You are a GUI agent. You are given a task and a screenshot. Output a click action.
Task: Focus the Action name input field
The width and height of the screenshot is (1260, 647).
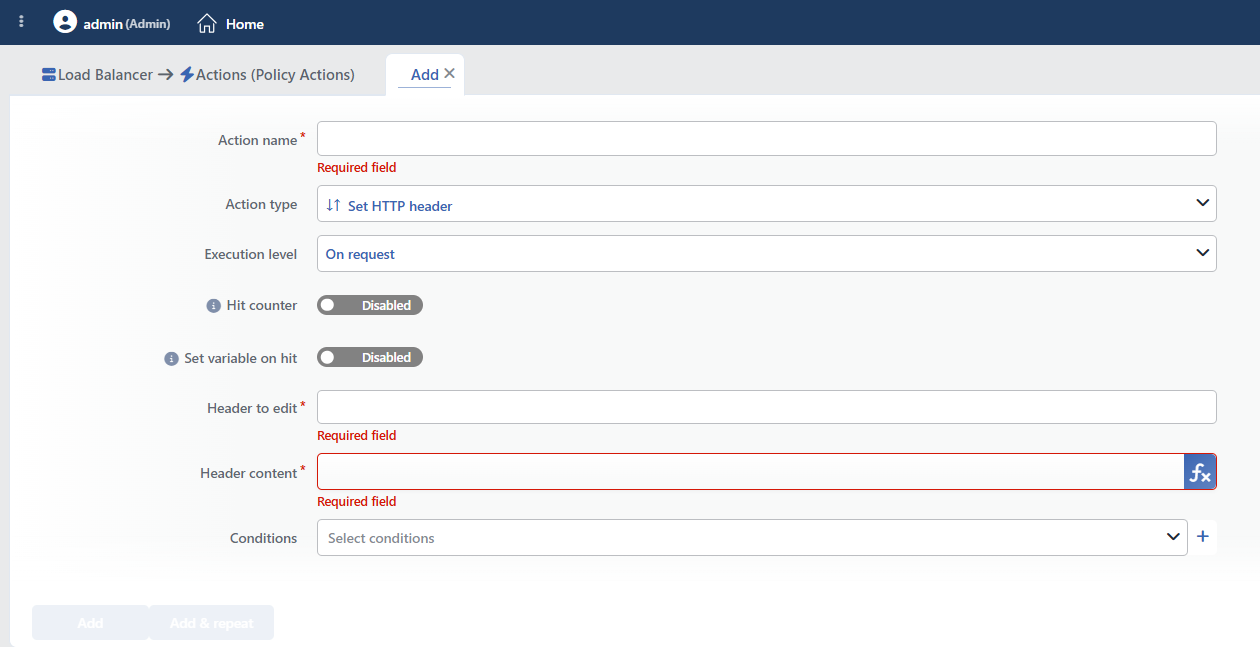766,138
